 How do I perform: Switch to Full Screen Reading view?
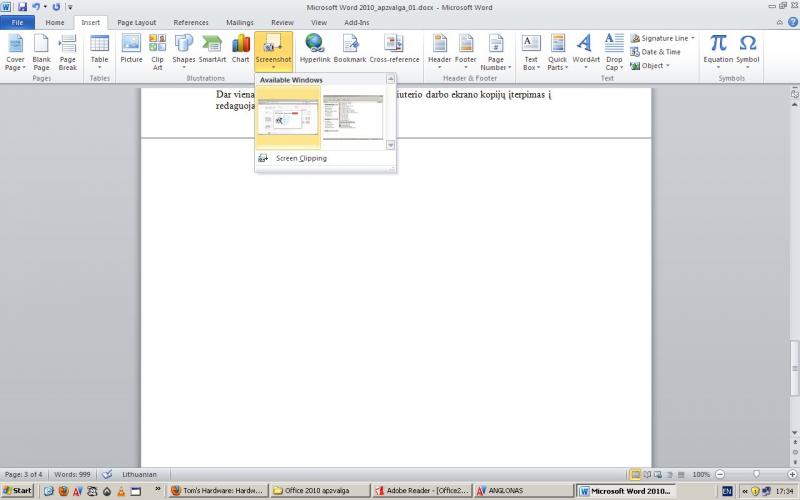click(x=647, y=474)
